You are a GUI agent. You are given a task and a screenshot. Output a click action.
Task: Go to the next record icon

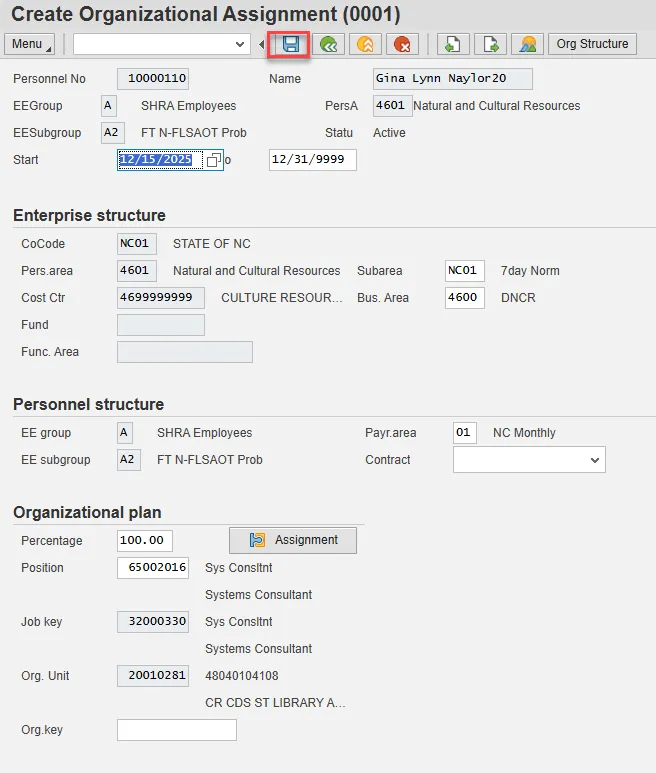[490, 44]
